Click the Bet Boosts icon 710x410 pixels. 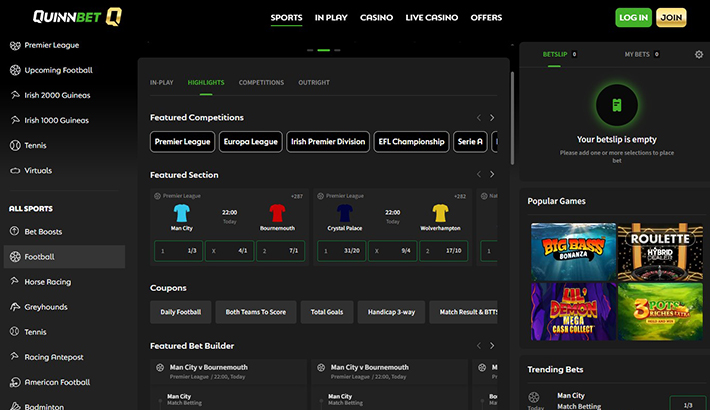(x=14, y=231)
